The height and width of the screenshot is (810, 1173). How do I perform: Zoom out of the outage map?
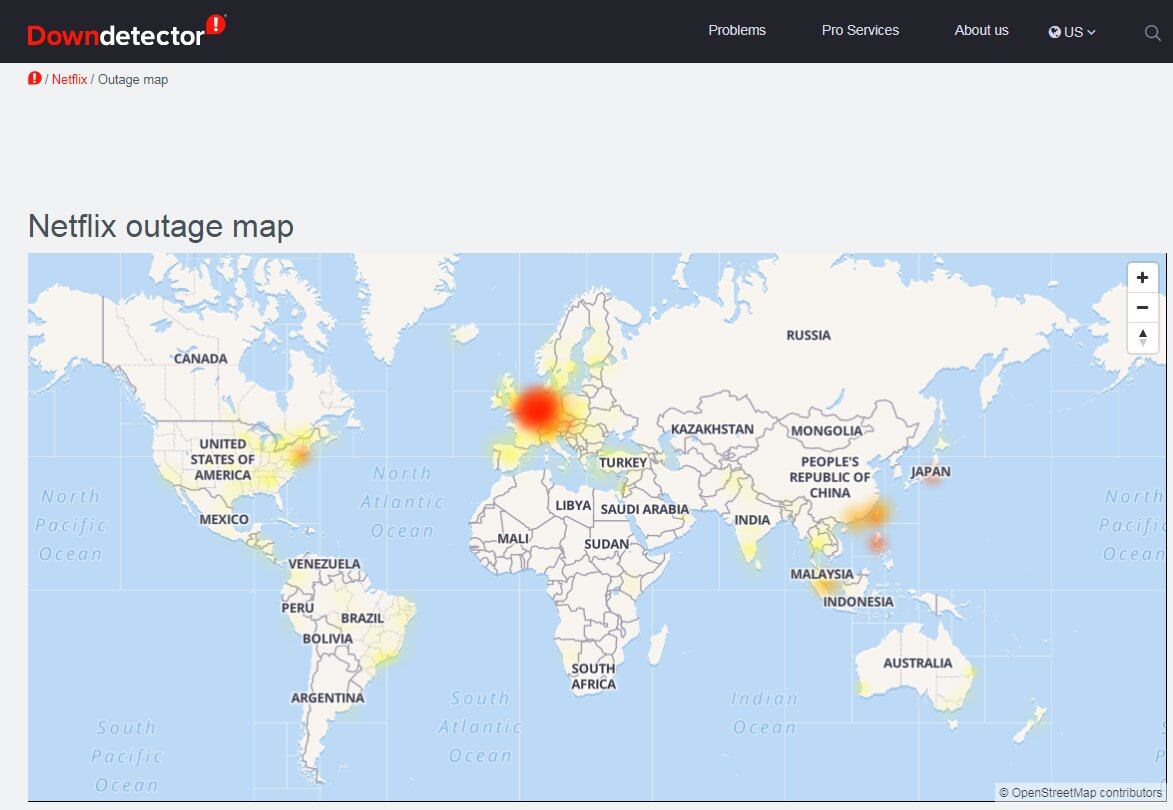1142,307
